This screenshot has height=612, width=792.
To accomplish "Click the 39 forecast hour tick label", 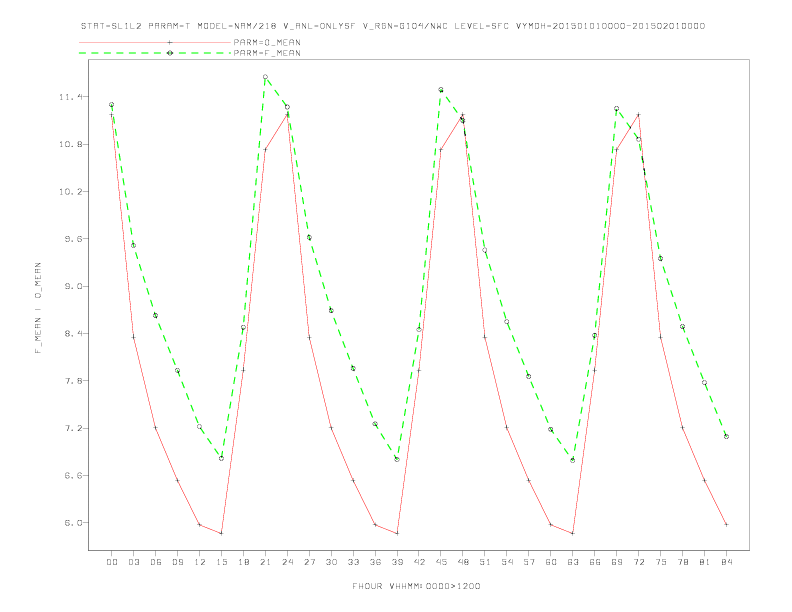I will (x=397, y=562).
